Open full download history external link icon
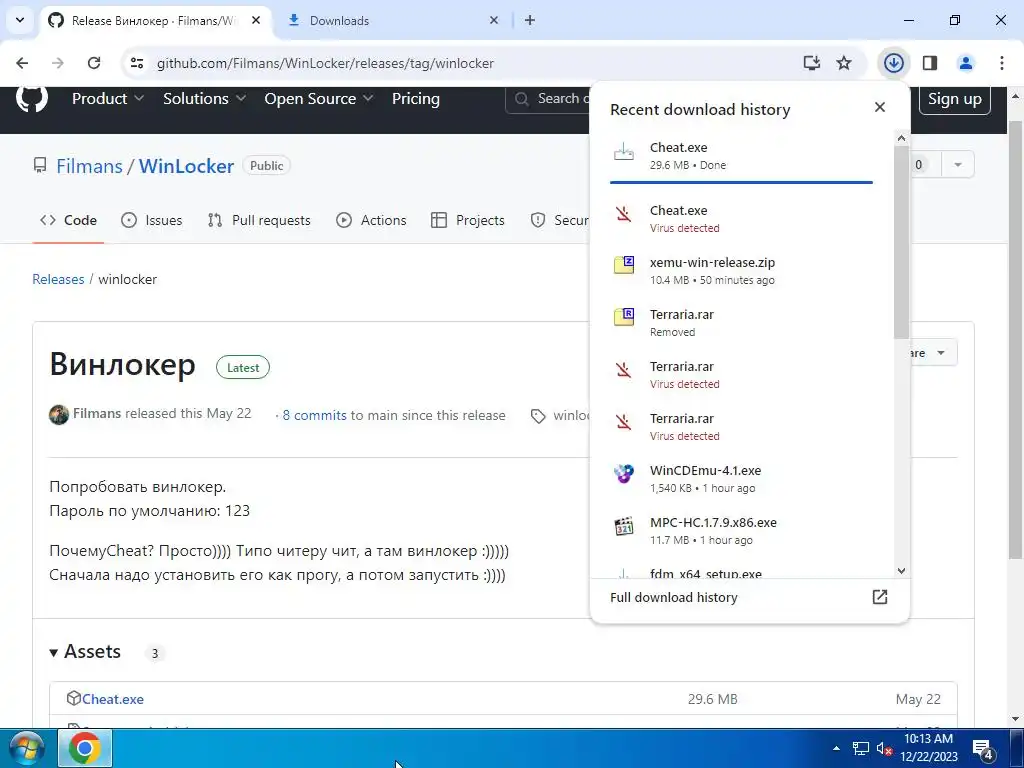This screenshot has height=768, width=1024. 880,597
